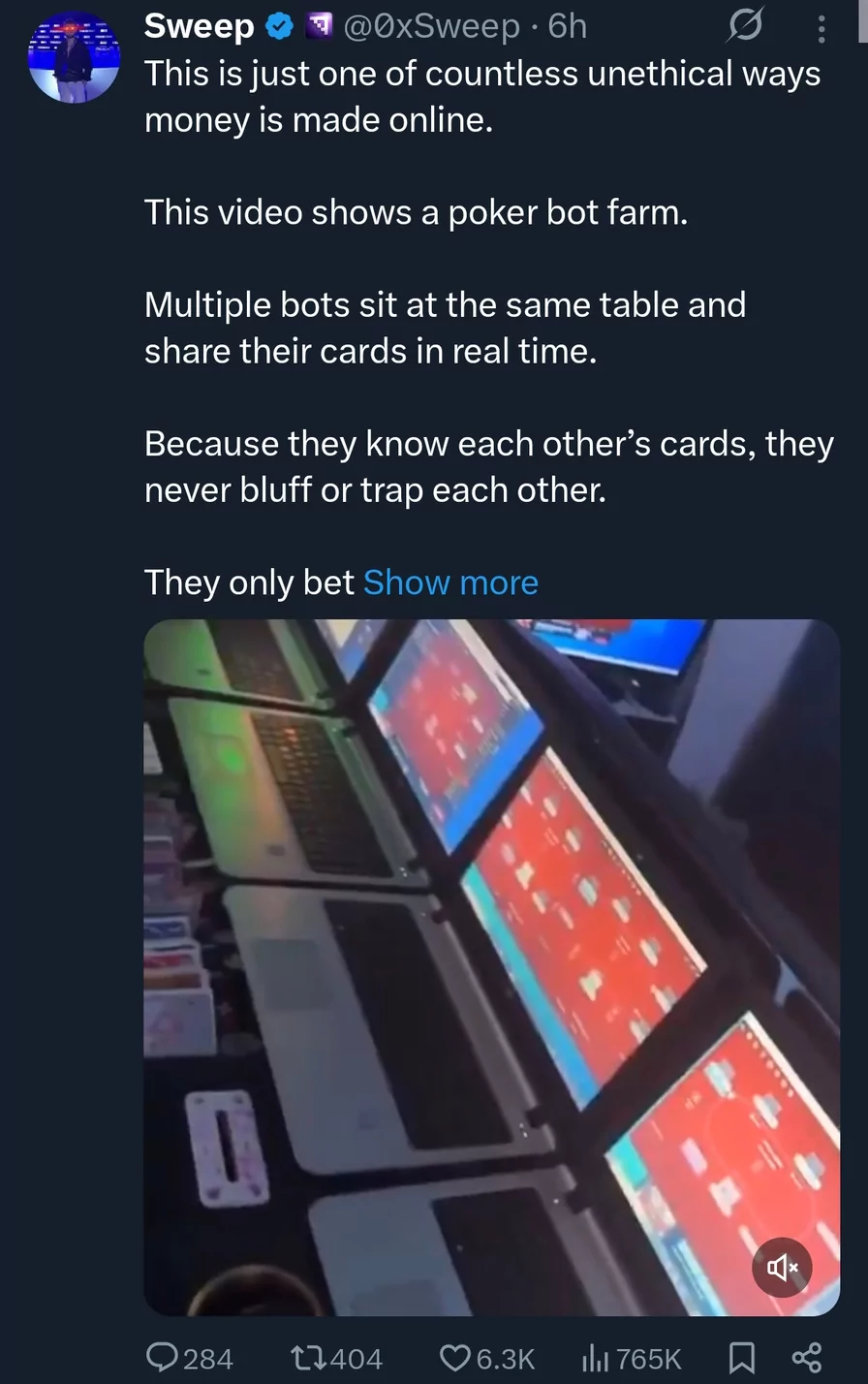The height and width of the screenshot is (1384, 868).
Task: Open Sweep's profile avatar
Action: click(75, 56)
